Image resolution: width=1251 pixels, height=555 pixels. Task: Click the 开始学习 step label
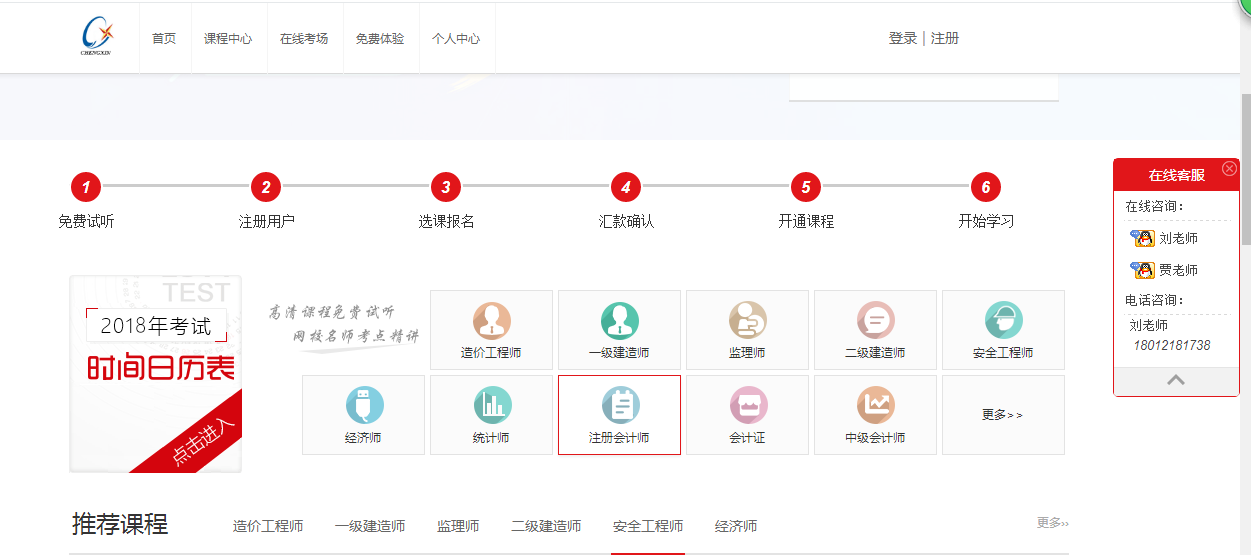[x=986, y=221]
